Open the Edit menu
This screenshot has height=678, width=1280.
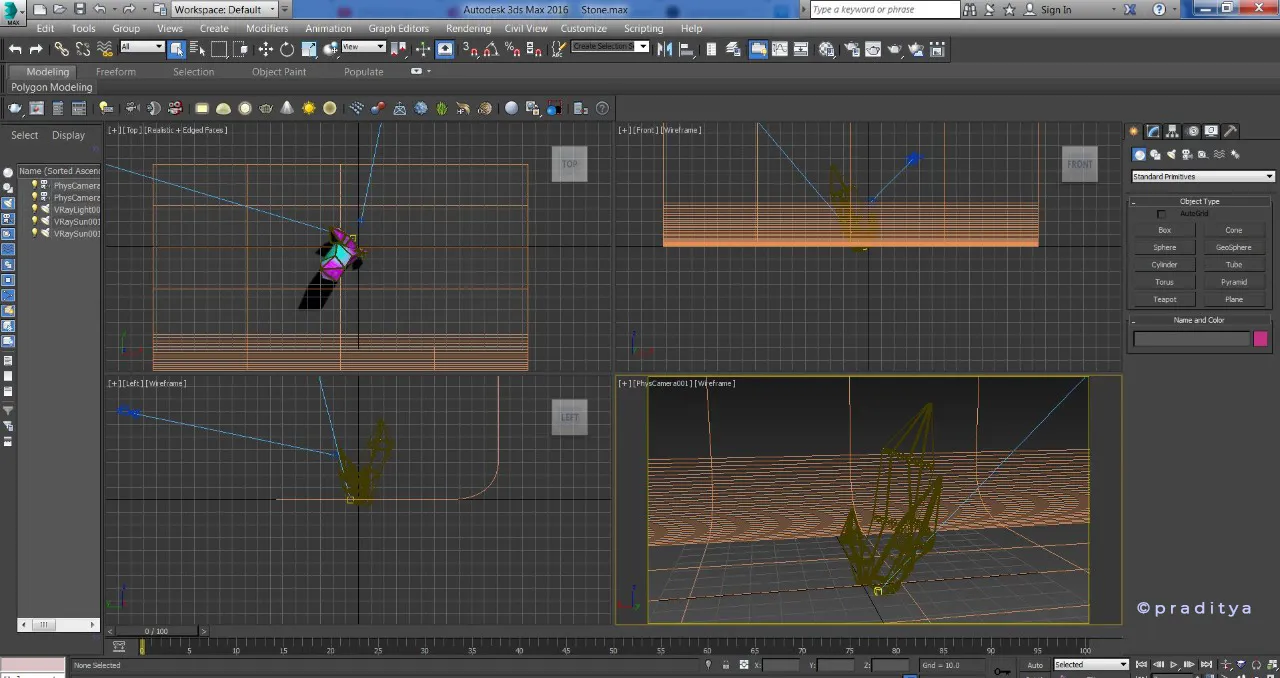coord(45,29)
